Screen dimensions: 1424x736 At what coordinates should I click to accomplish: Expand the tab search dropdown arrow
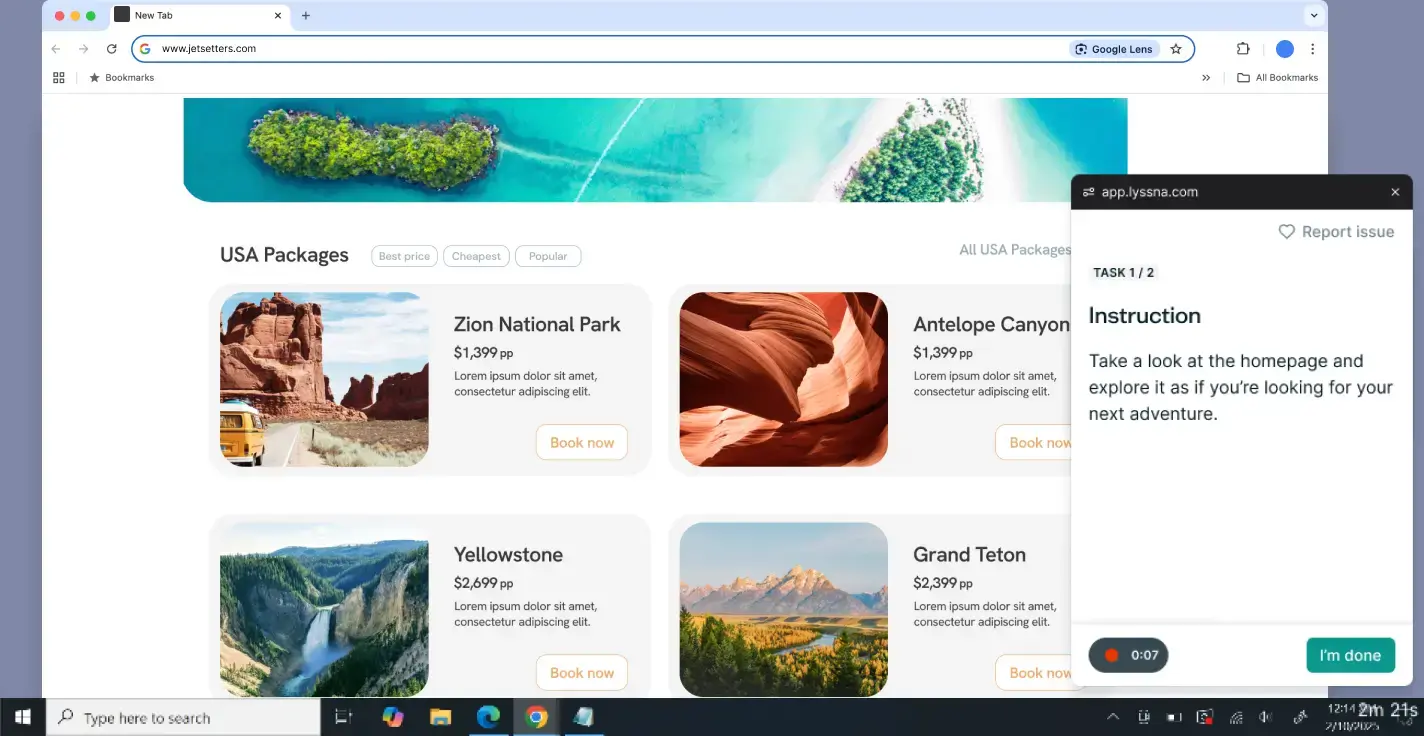[1313, 15]
